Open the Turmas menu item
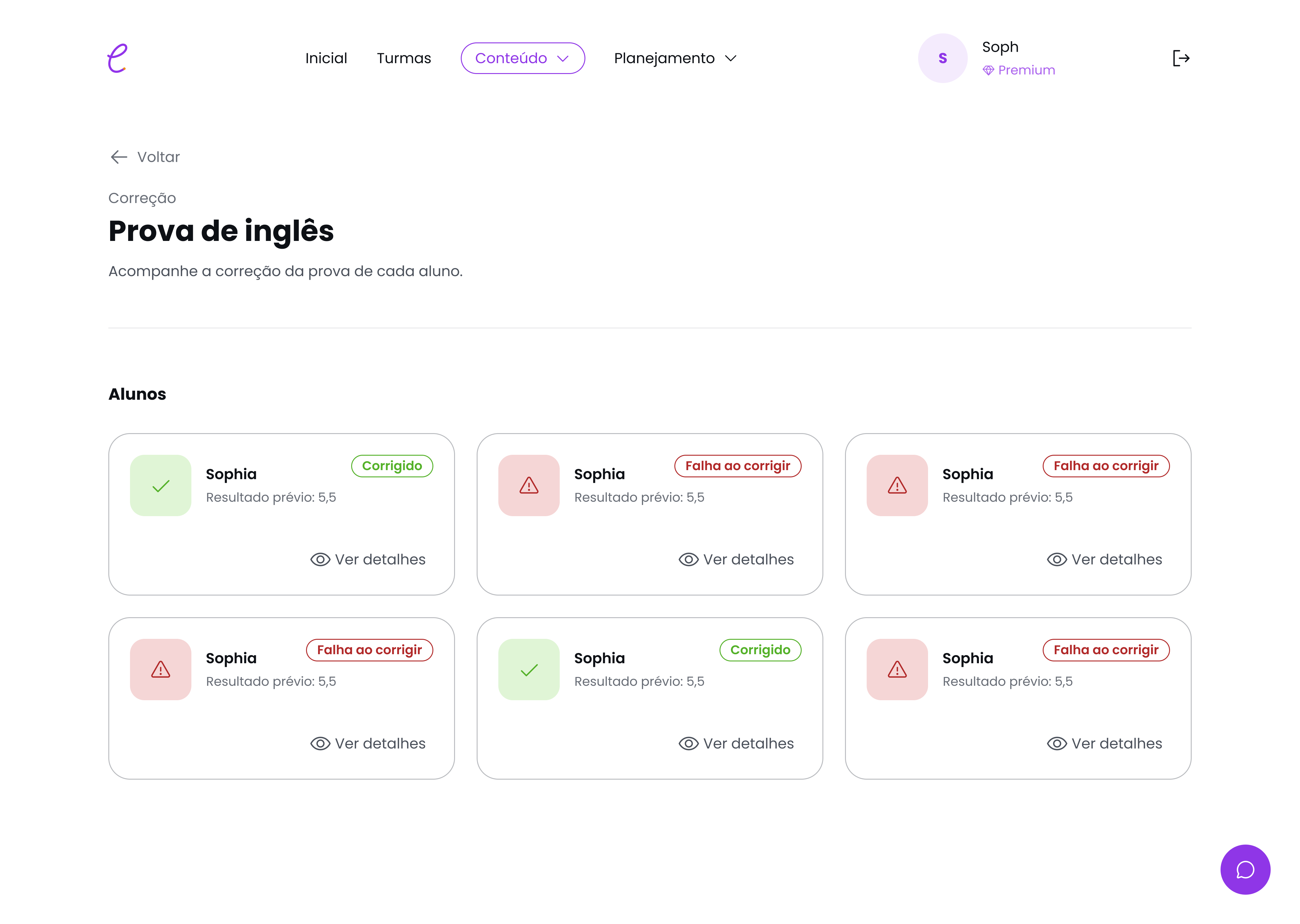The width and height of the screenshot is (1300, 924). 404,58
